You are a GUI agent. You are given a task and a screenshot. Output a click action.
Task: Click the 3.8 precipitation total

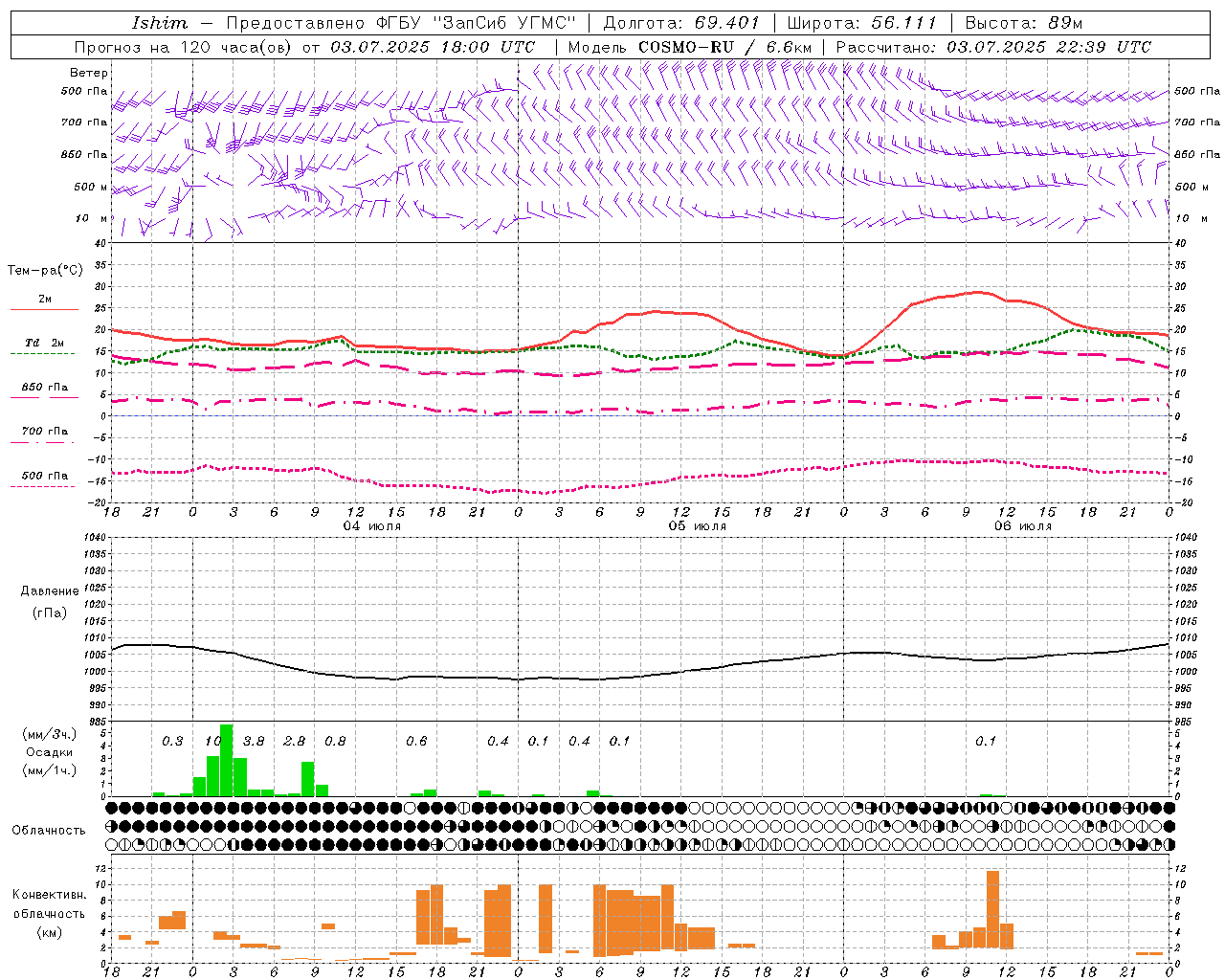point(254,742)
